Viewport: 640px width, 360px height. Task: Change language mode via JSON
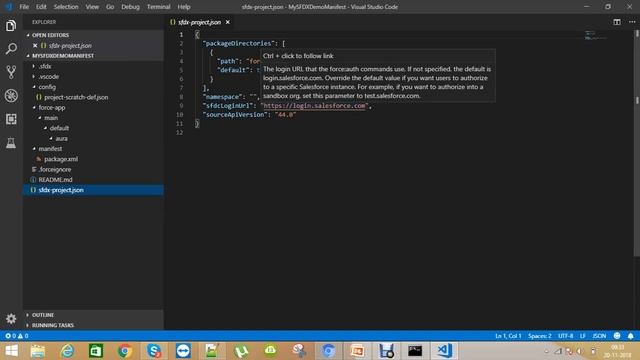tap(599, 336)
